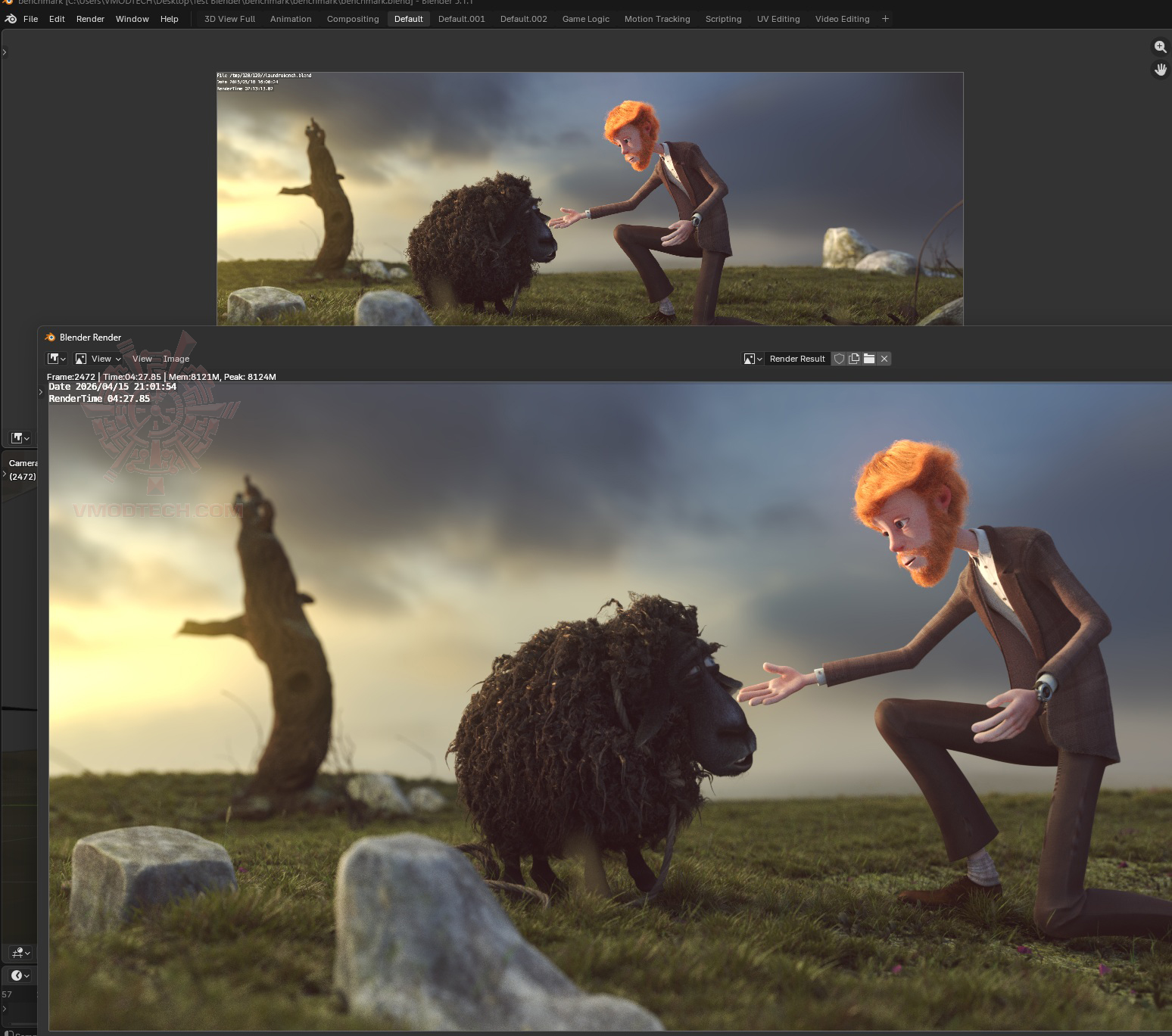This screenshot has width=1172, height=1036.
Task: Click the render stats line reading Frame:2472
Action: pyautogui.click(x=161, y=377)
